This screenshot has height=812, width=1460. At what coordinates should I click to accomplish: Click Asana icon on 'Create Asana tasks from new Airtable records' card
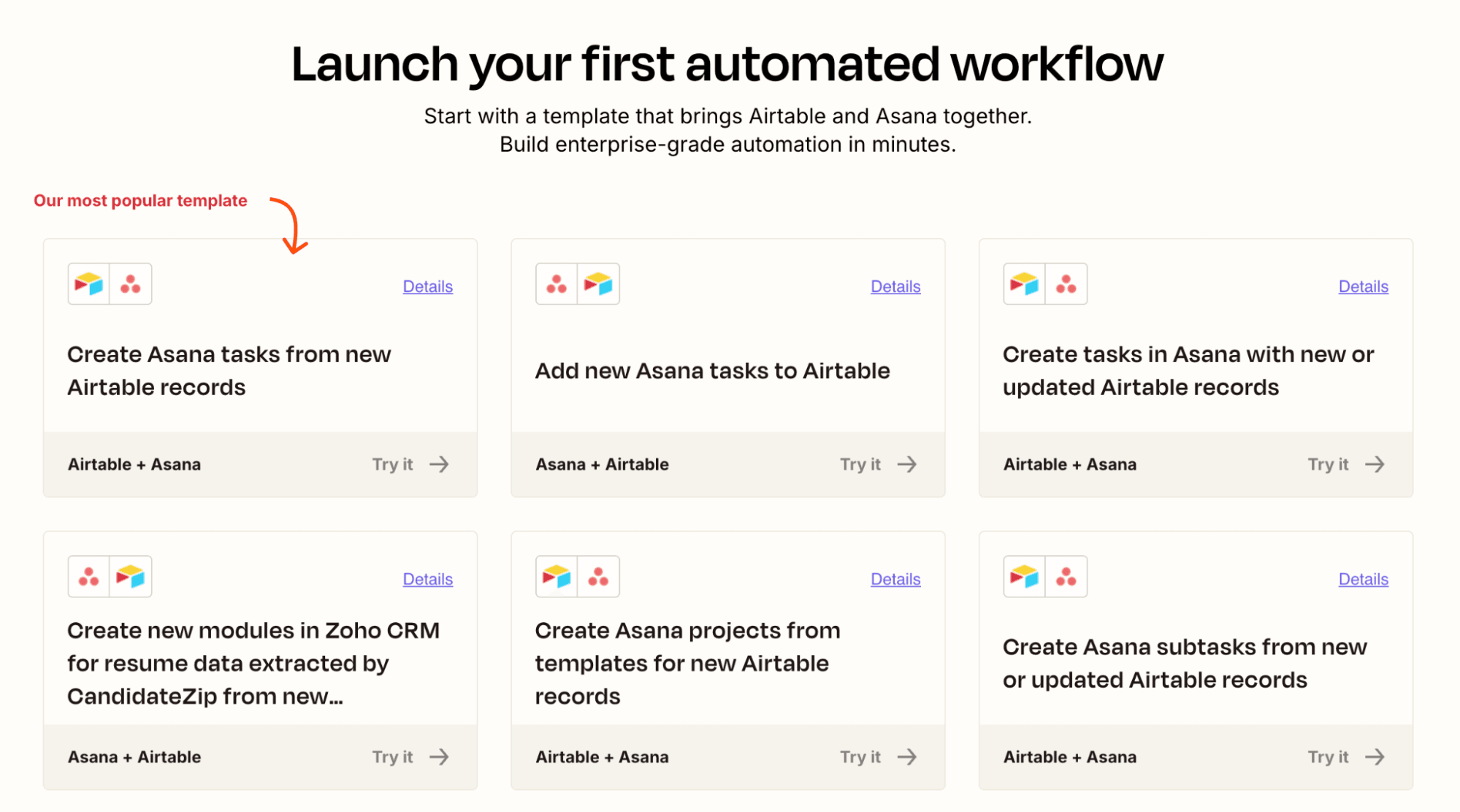point(131,284)
